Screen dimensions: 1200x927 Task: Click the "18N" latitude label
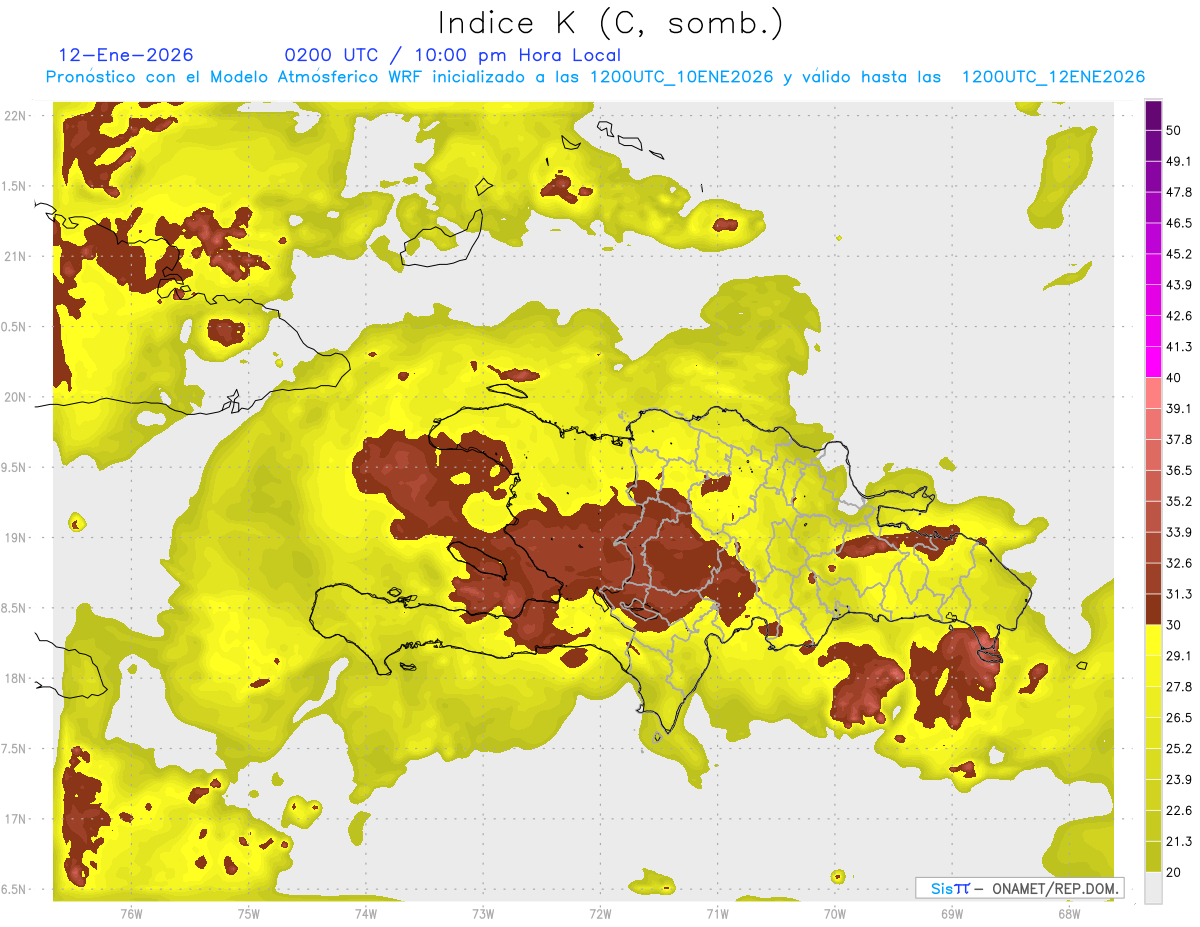[16, 678]
